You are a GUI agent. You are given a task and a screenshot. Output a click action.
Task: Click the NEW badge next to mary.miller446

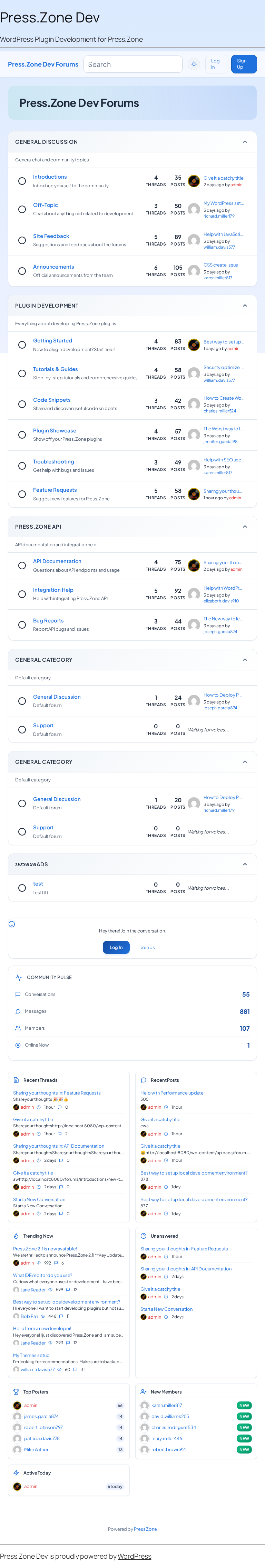click(x=244, y=1438)
